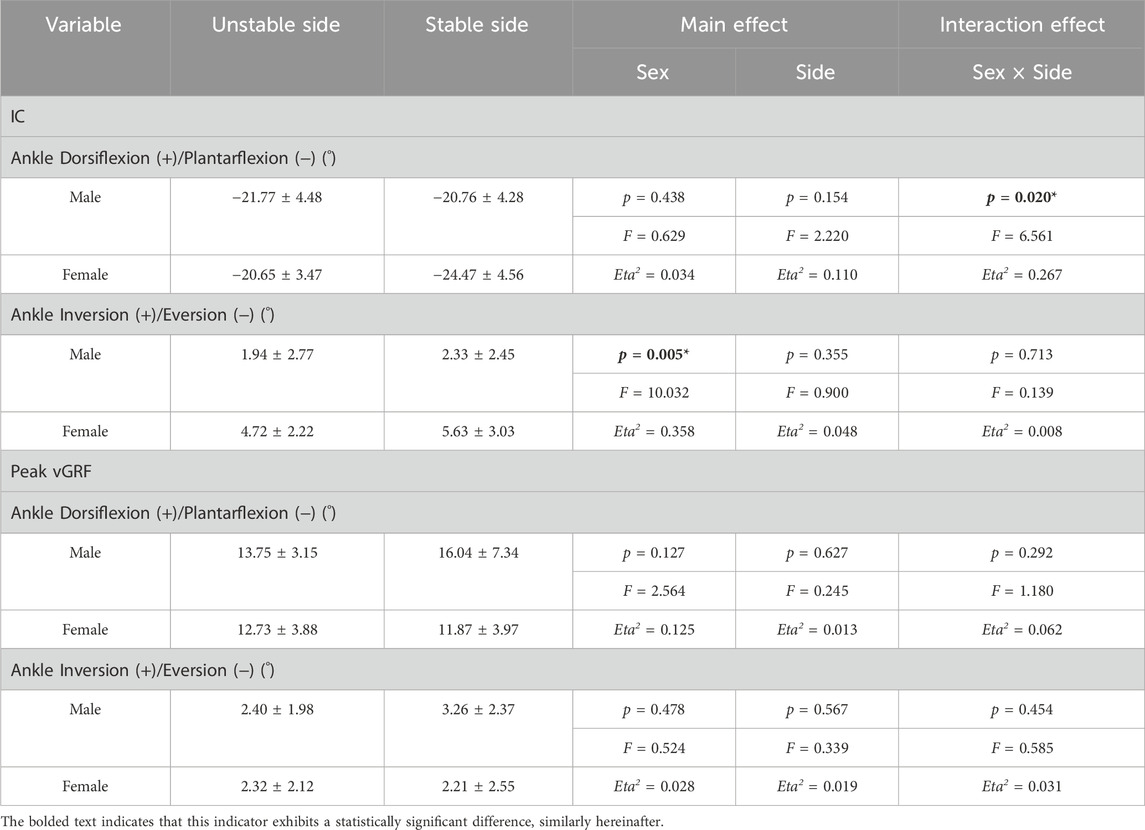Click the Interaction effect header
Screen dimensions: 1145x830
(1022, 25)
